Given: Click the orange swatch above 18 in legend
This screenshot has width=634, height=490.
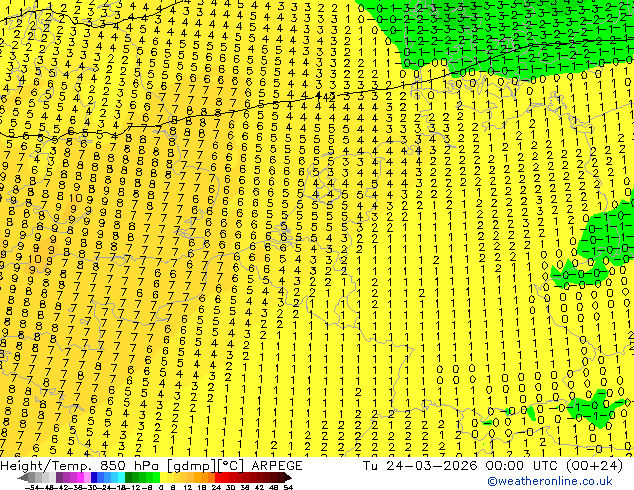Looking at the screenshot, I should tap(205, 478).
